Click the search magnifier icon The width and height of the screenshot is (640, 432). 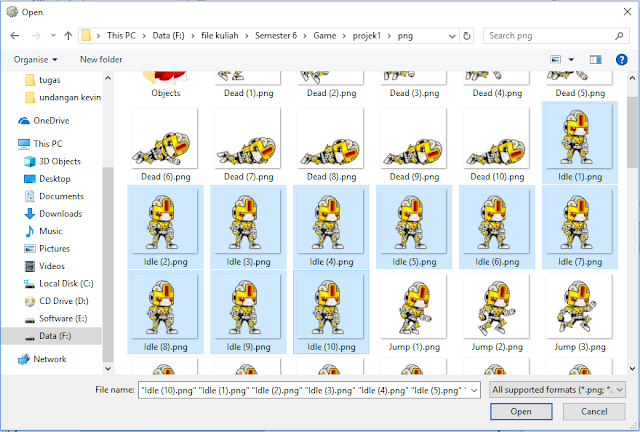pyautogui.click(x=619, y=36)
